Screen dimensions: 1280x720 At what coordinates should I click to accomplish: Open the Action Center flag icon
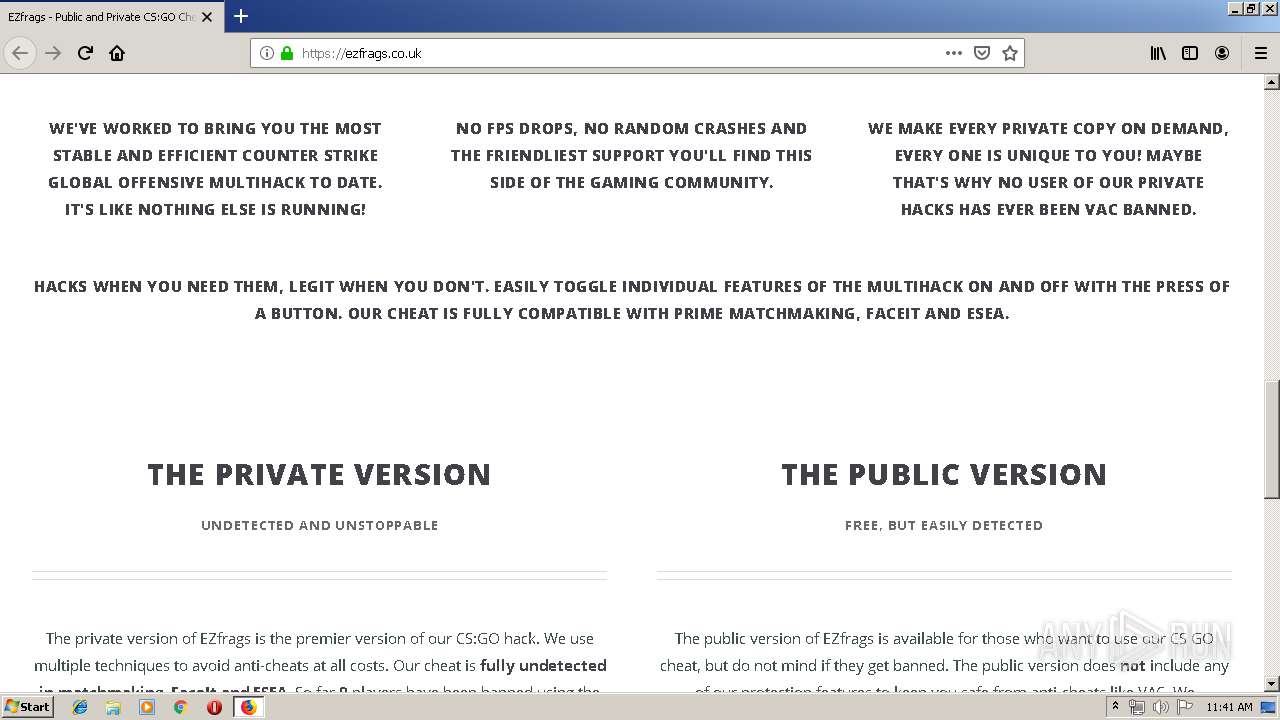1185,707
